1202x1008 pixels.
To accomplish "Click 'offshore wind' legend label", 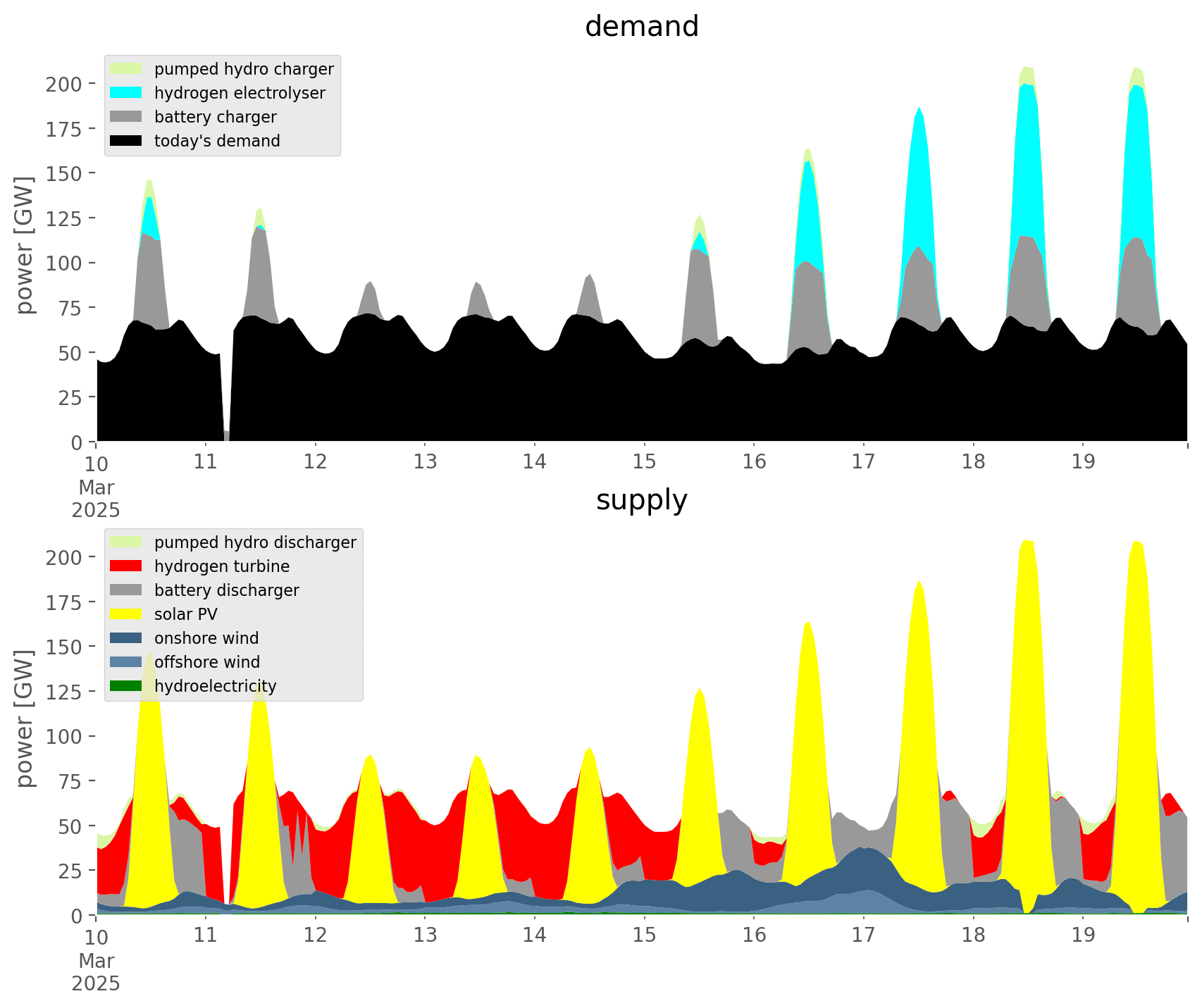I will (x=207, y=662).
